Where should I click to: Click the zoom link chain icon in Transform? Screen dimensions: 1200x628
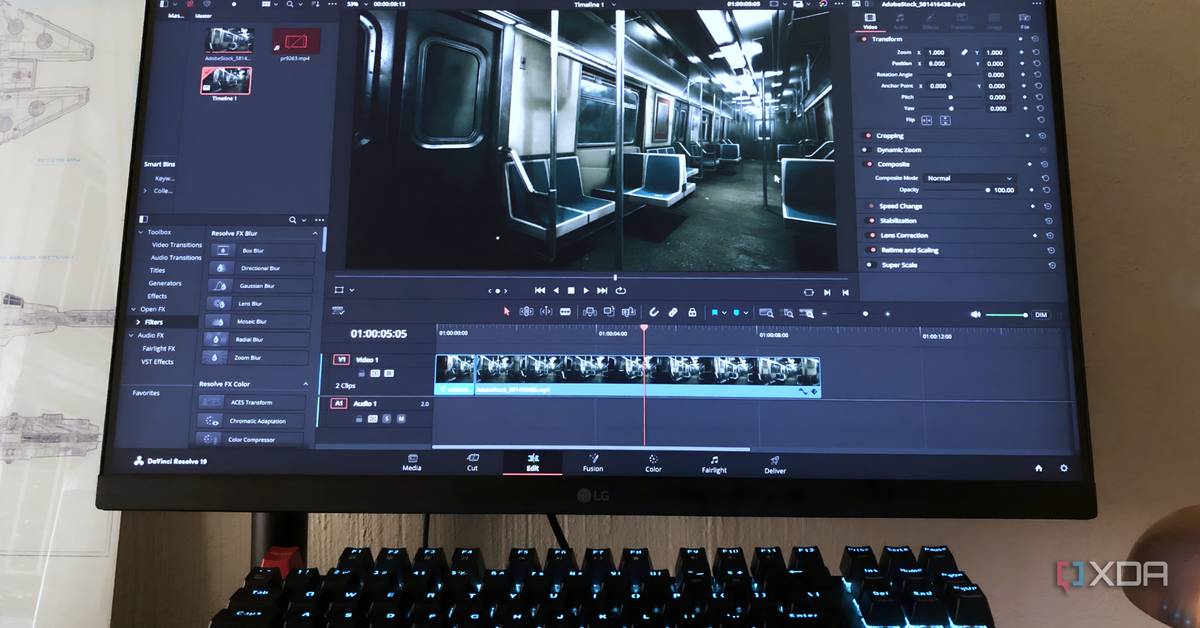tap(964, 52)
